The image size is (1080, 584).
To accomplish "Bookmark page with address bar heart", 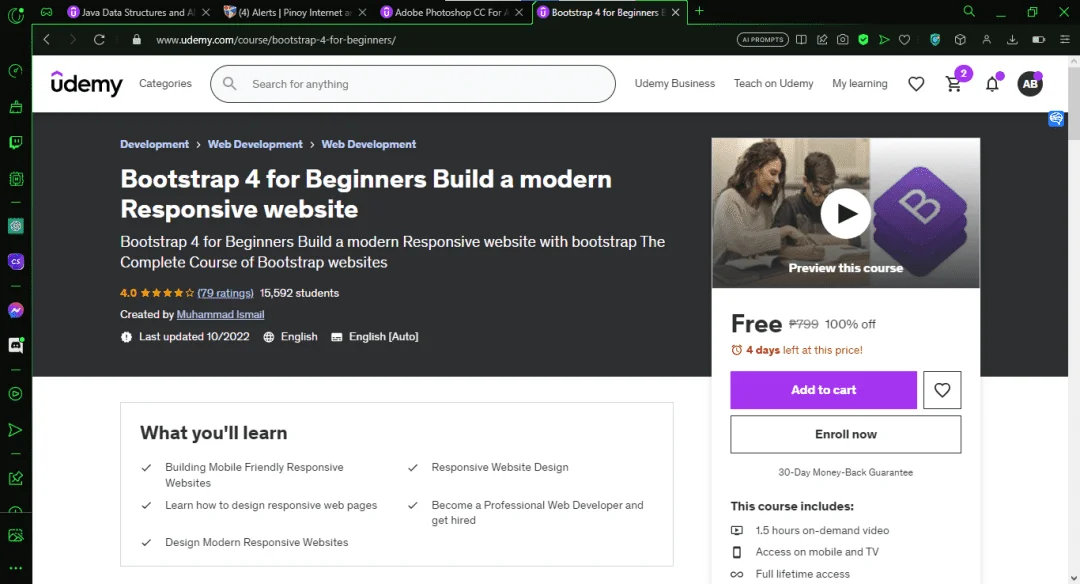I will [904, 39].
